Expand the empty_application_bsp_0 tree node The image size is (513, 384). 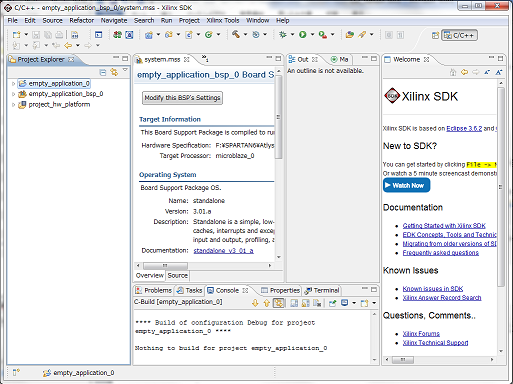coord(13,94)
